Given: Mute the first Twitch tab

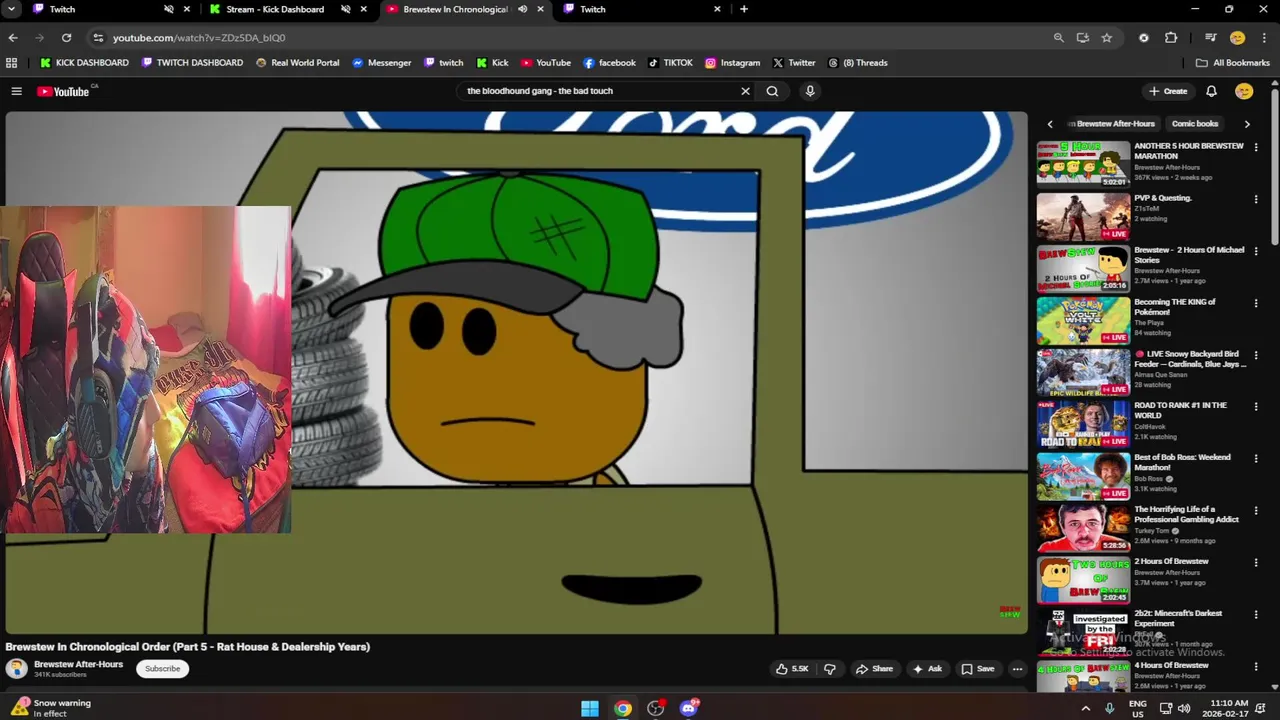Looking at the screenshot, I should tap(168, 9).
